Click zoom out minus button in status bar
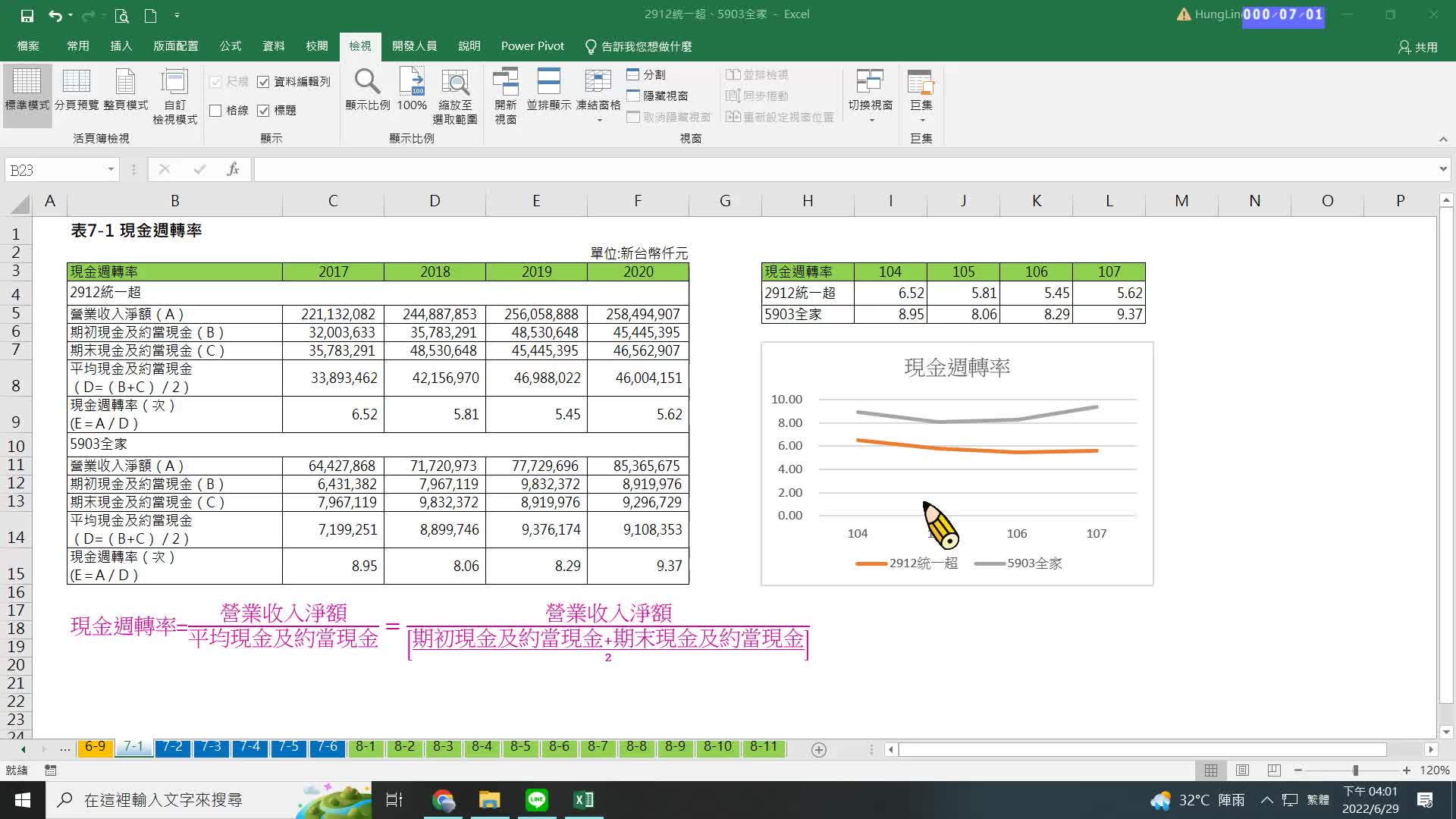 [1298, 770]
